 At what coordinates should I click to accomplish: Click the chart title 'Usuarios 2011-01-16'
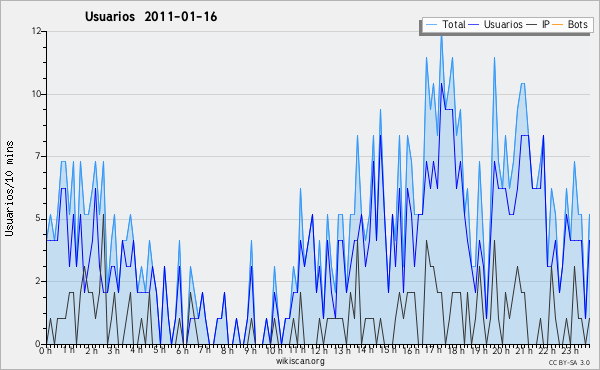151,17
